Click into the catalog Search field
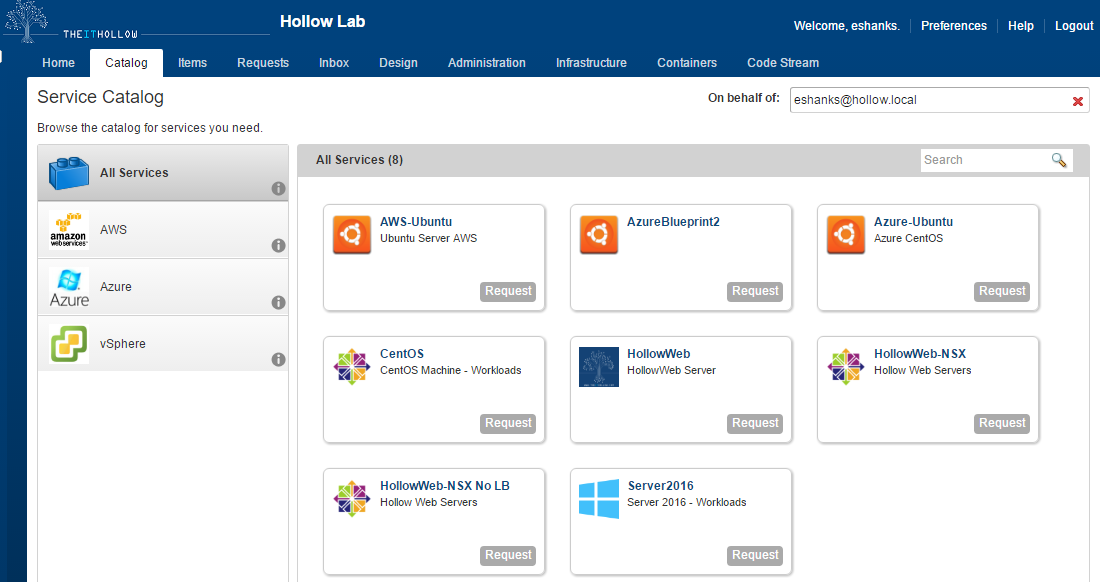The image size is (1100, 582). coord(982,160)
